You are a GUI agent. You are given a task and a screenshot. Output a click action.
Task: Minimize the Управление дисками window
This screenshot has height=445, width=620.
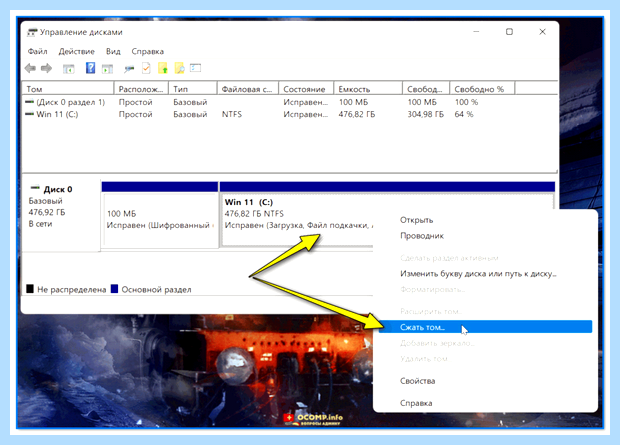(476, 32)
